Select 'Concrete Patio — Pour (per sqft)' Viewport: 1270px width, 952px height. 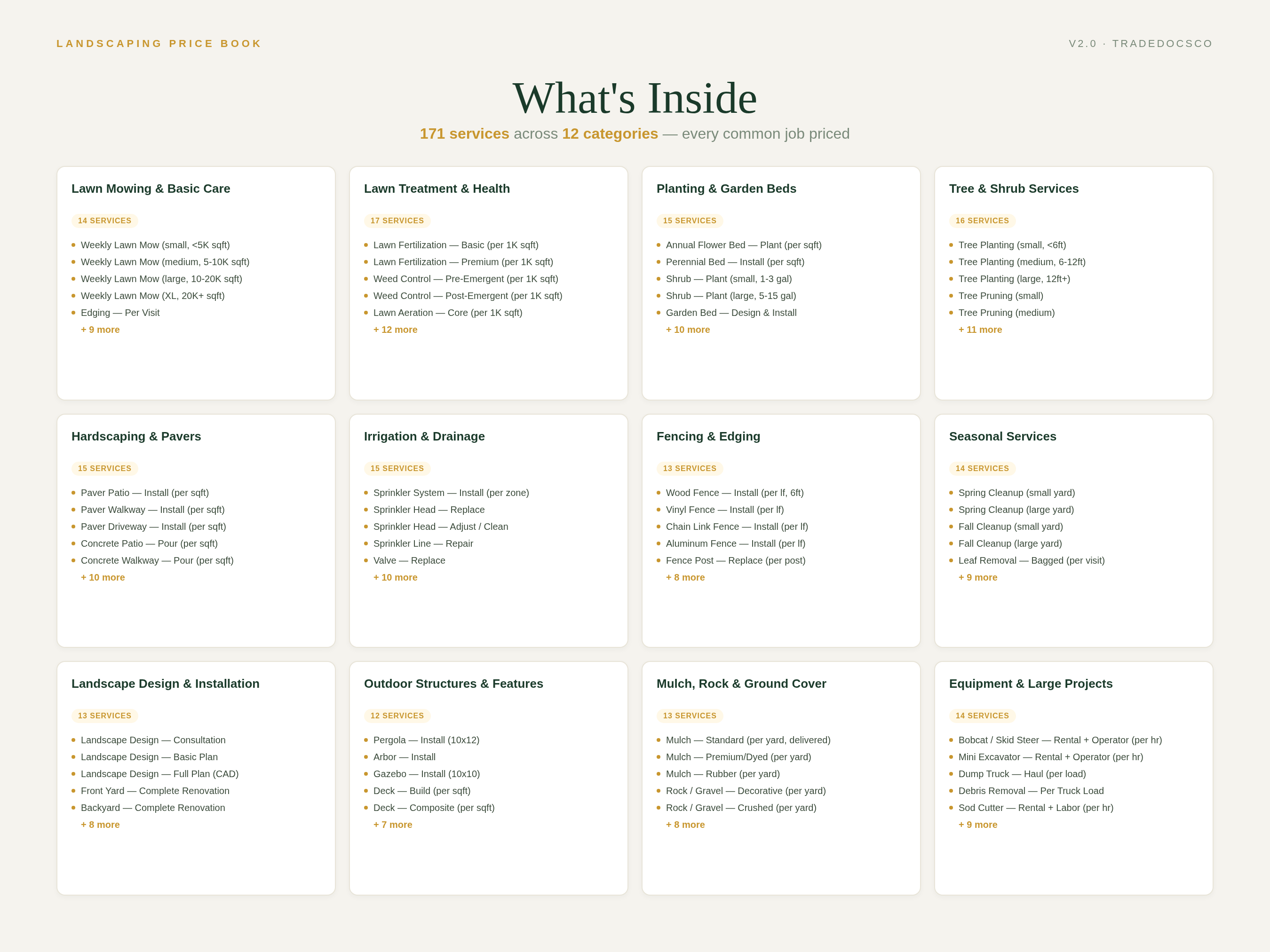tap(149, 543)
